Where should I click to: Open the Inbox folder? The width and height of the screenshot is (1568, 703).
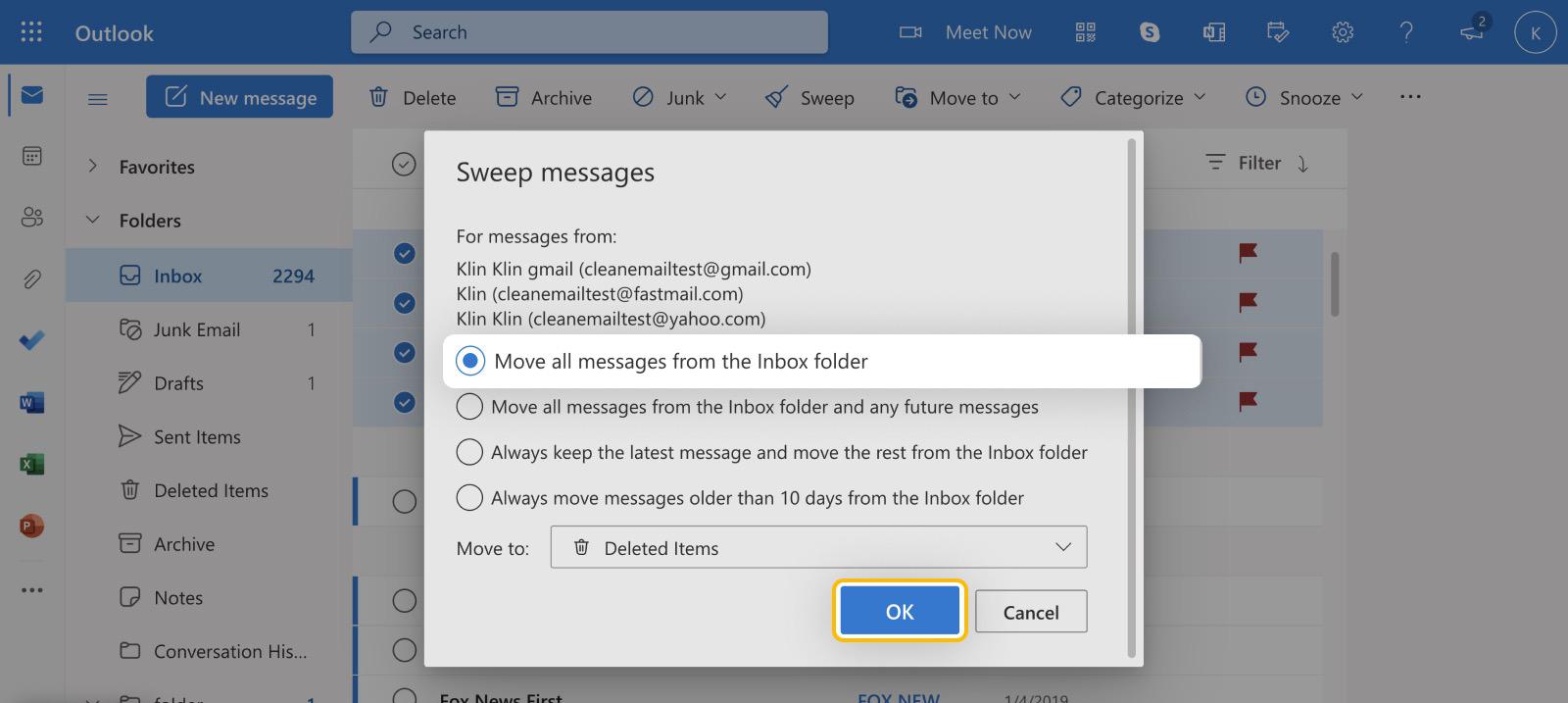(209, 276)
